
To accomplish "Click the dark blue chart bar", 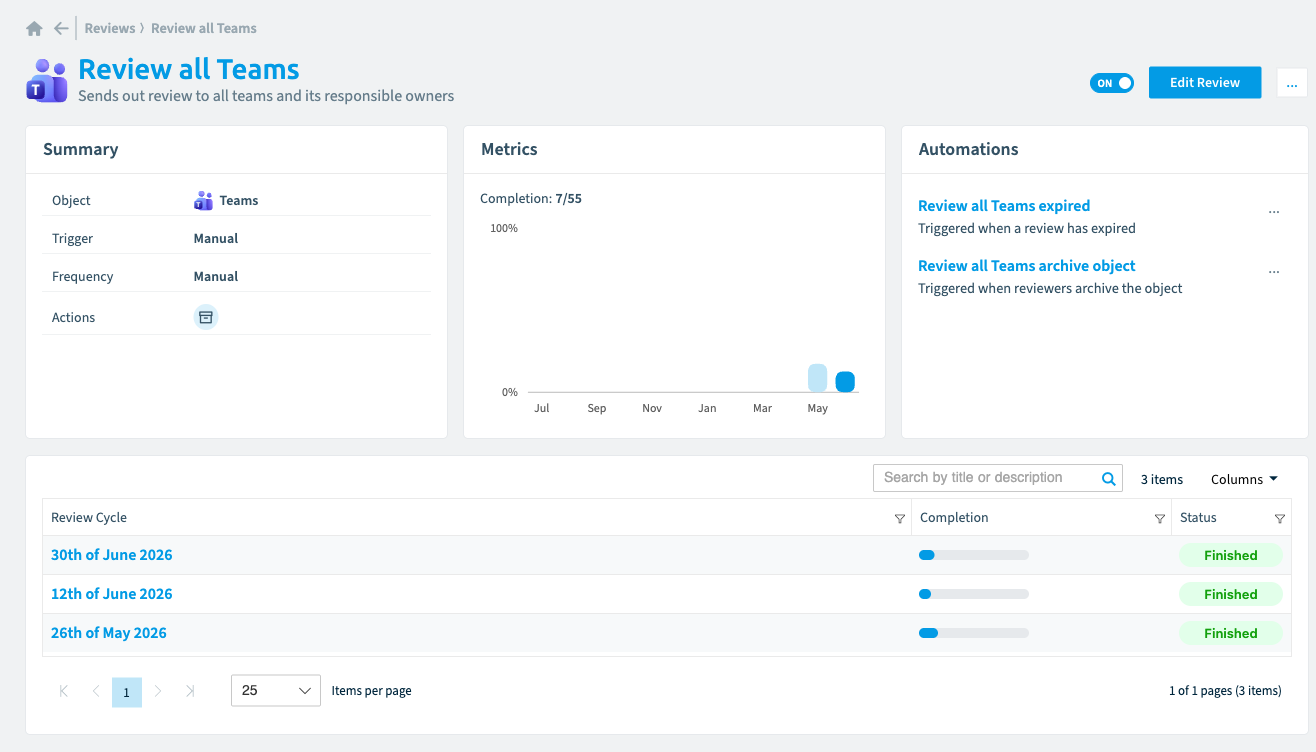I will [x=845, y=382].
